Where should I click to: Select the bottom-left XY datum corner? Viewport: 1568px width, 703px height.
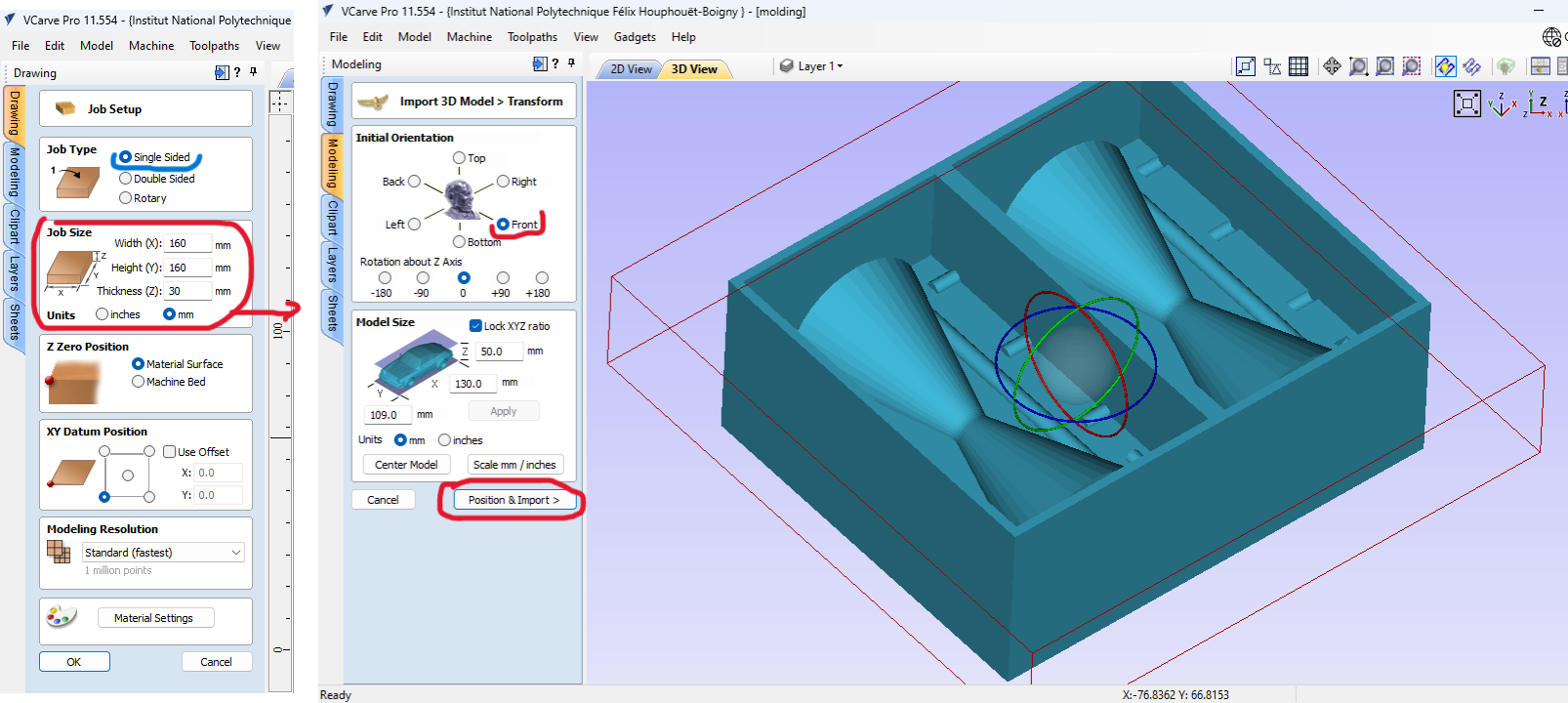pyautogui.click(x=104, y=497)
